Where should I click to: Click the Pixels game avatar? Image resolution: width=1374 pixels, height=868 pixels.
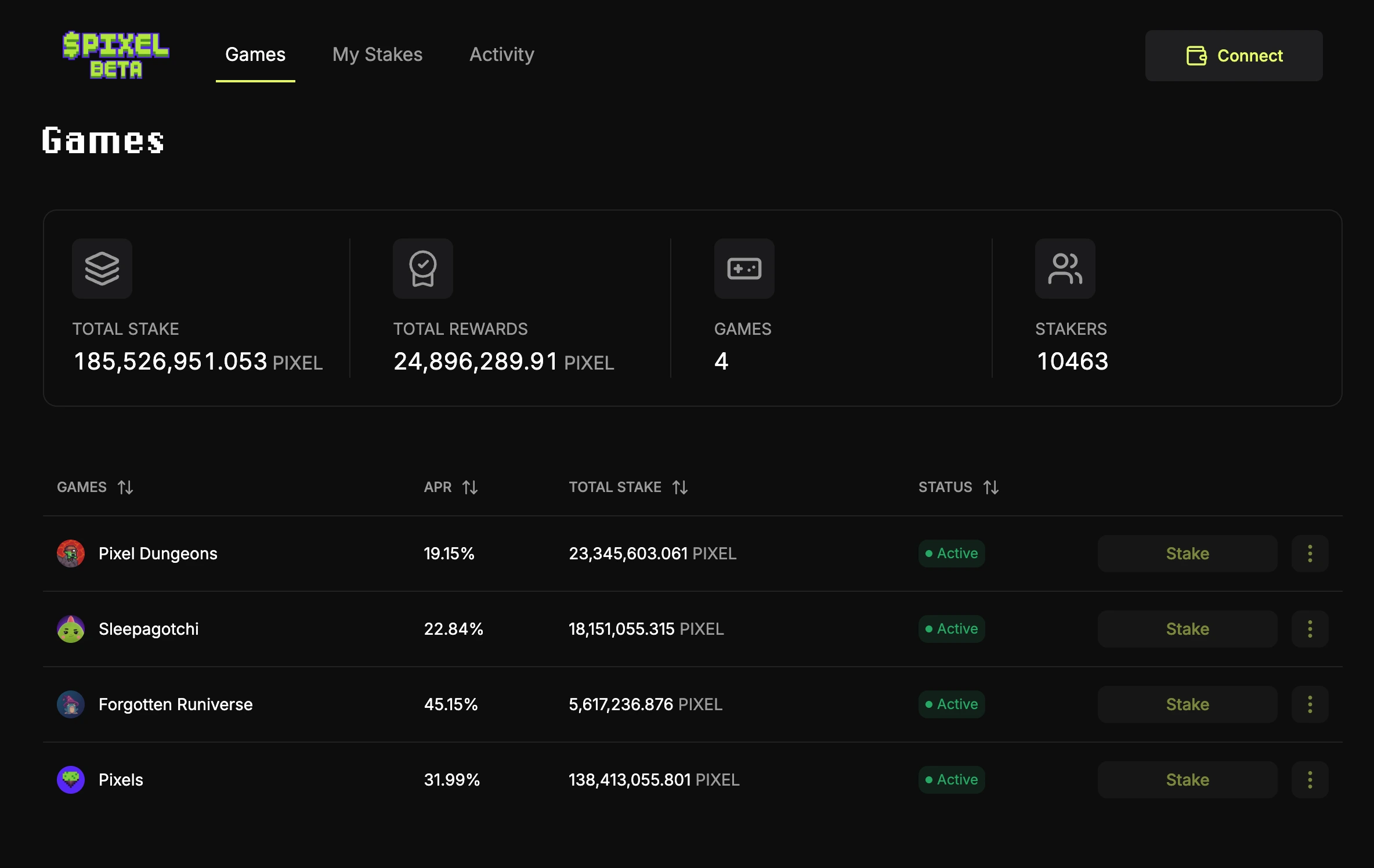pos(71,780)
